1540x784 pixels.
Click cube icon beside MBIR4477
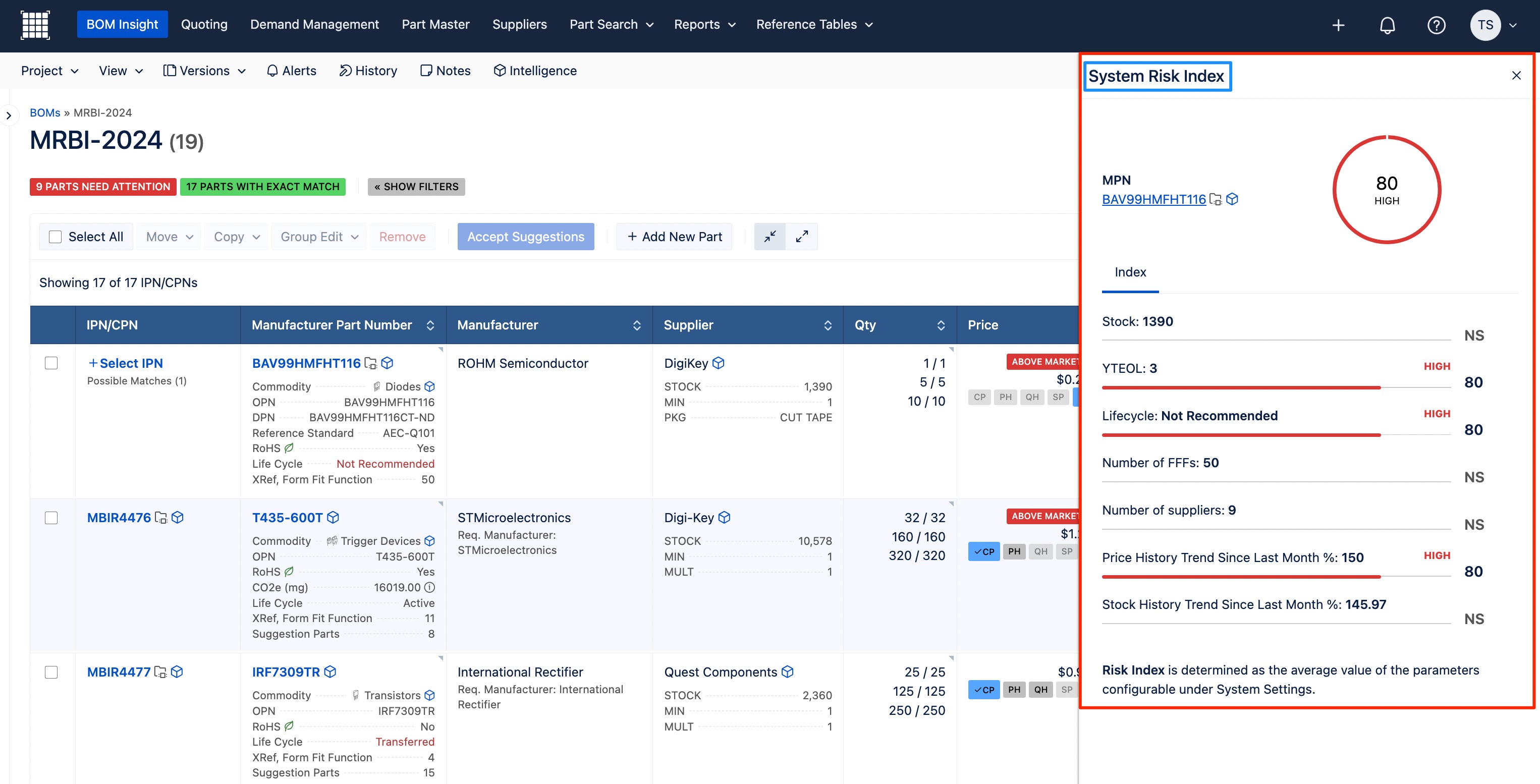pyautogui.click(x=177, y=671)
